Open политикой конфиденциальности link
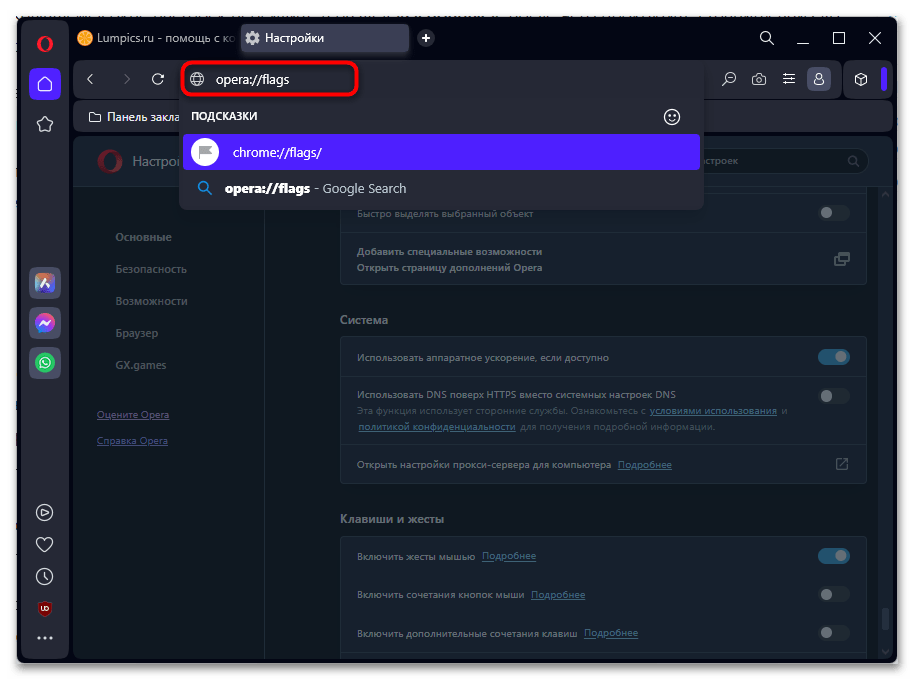 (x=437, y=427)
